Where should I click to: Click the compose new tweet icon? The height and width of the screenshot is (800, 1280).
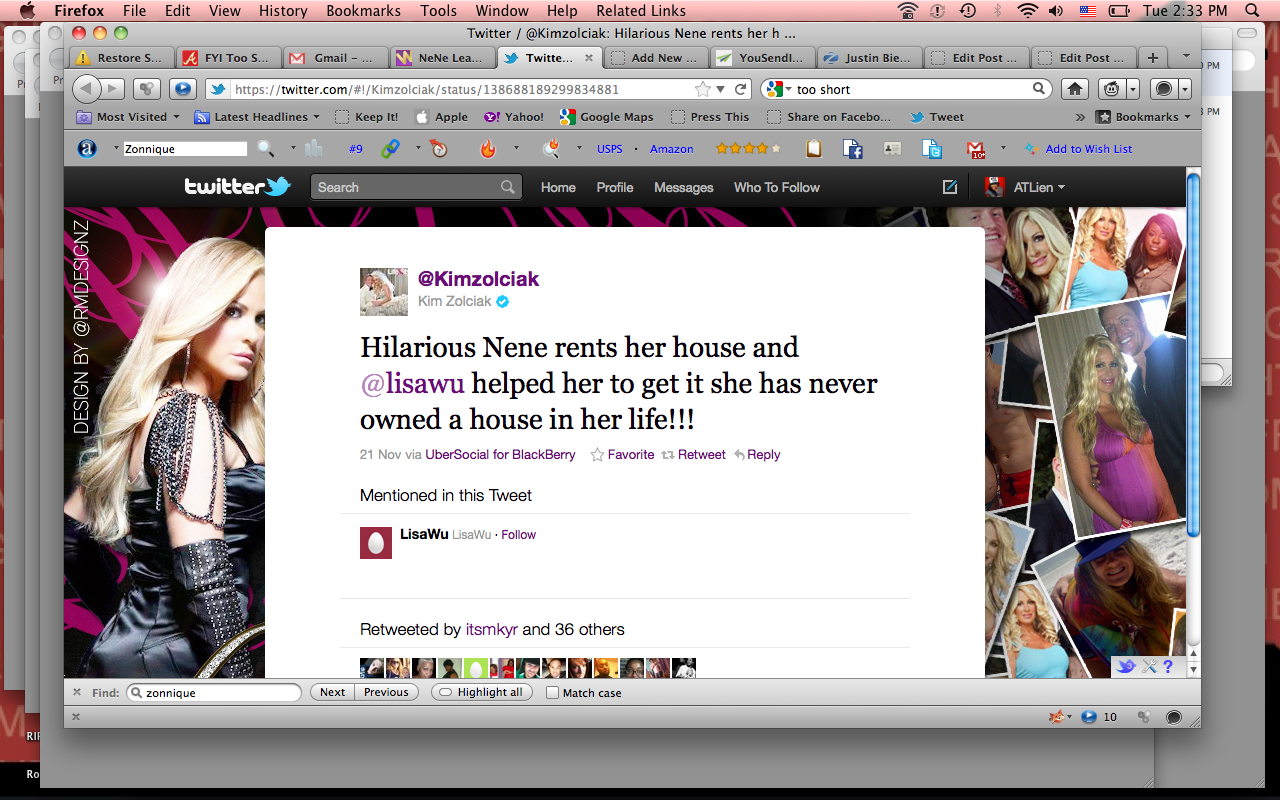950,187
